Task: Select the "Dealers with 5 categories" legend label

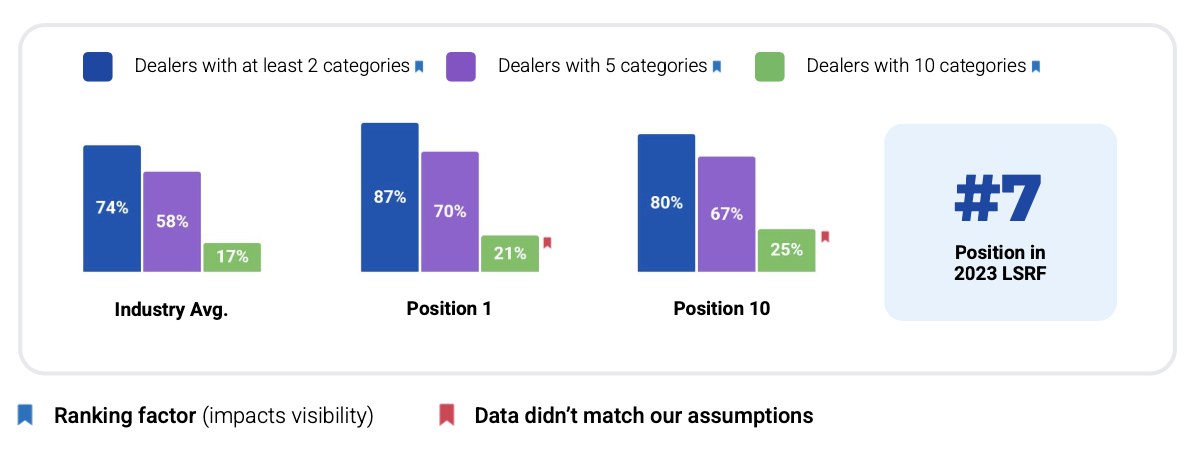Action: 602,67
